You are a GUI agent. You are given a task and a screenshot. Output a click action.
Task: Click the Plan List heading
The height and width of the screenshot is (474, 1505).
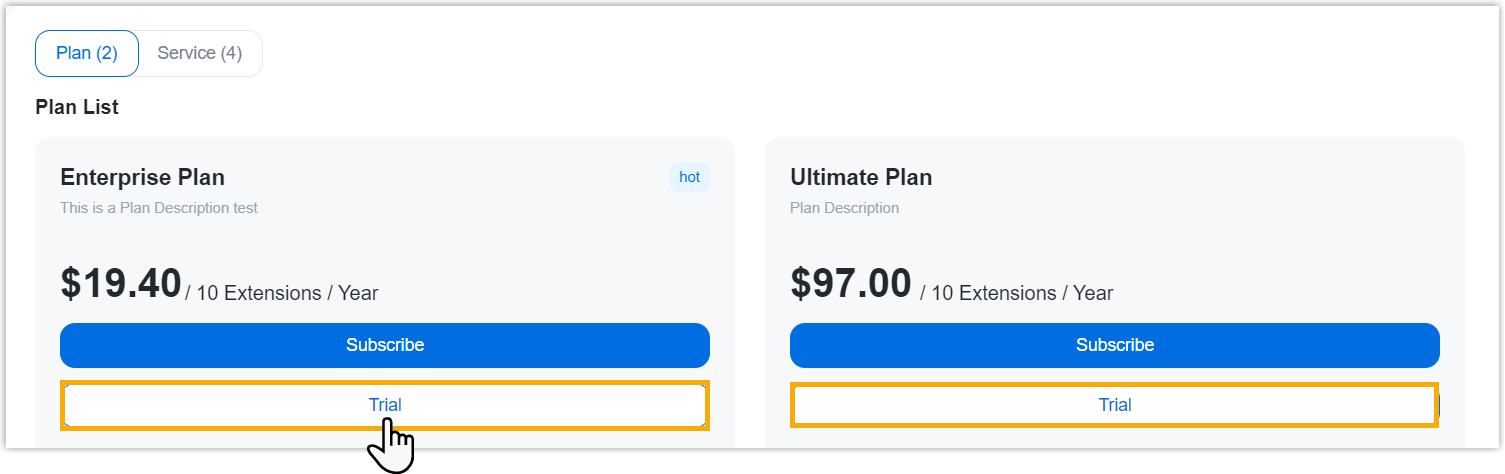(77, 107)
